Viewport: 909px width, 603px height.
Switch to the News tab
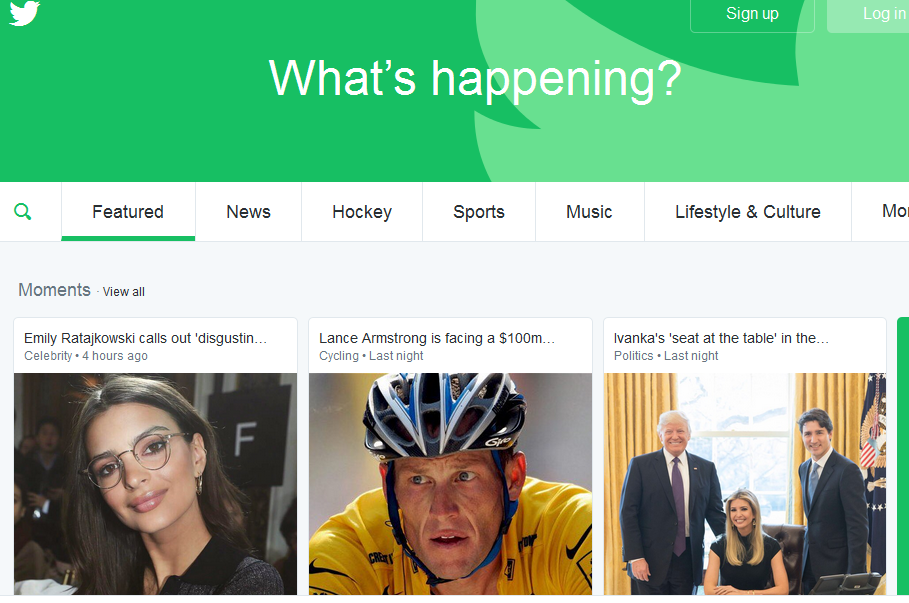tap(248, 212)
